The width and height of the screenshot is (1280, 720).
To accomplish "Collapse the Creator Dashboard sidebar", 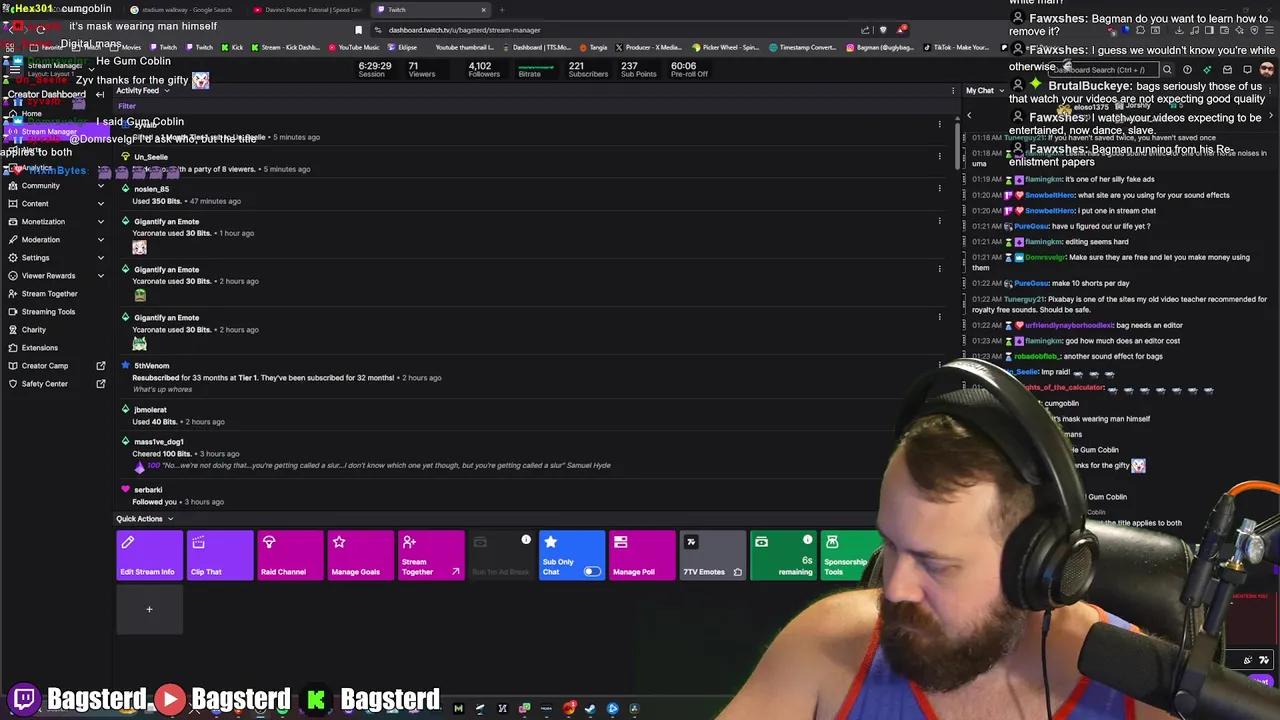I will tap(100, 95).
